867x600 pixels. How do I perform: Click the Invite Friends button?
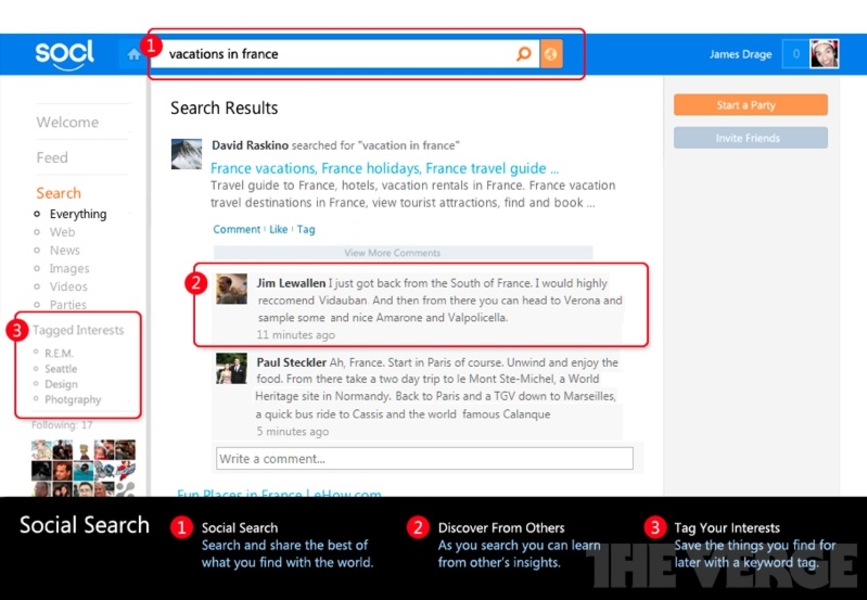pos(750,138)
